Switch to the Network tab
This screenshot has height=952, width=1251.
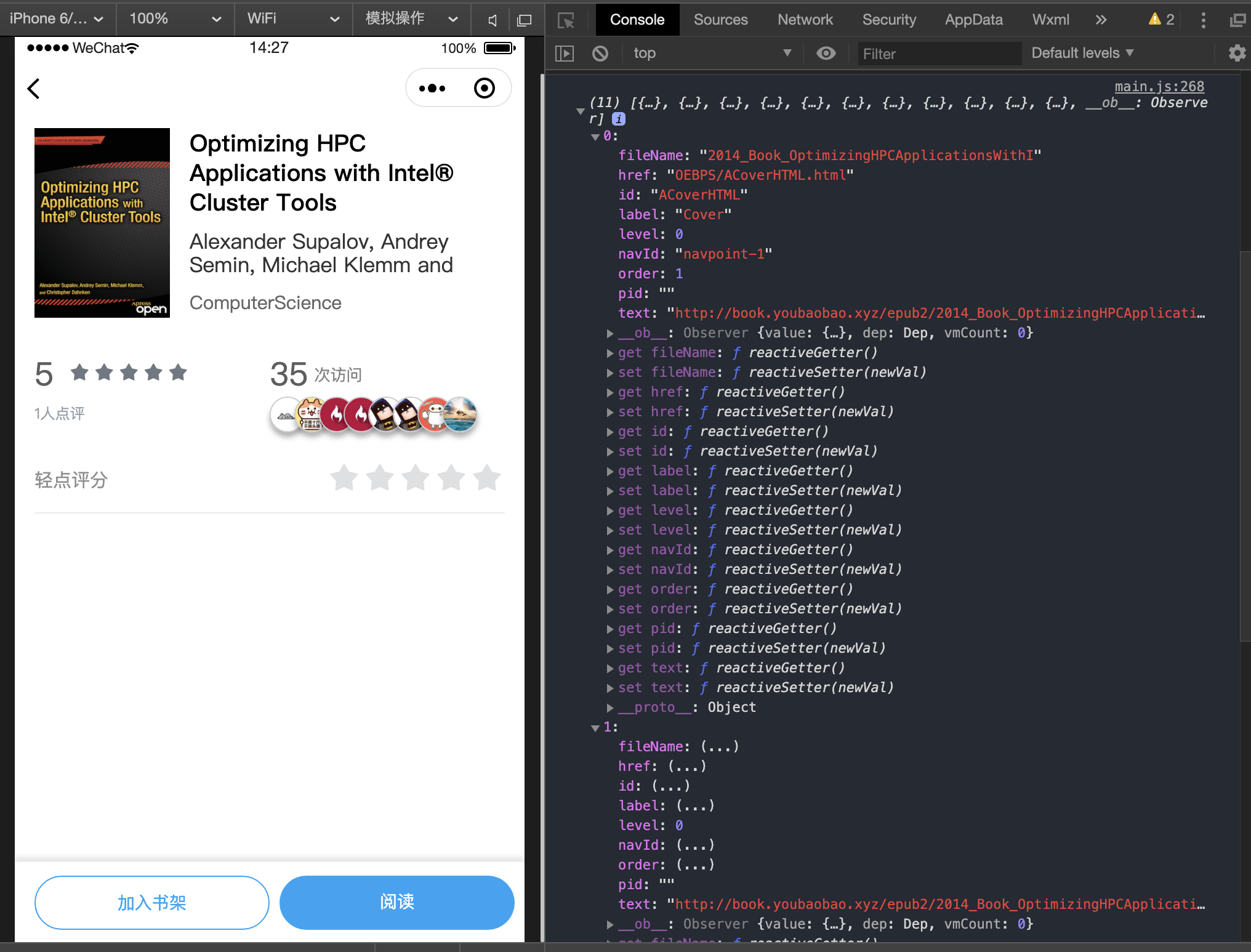coord(805,20)
